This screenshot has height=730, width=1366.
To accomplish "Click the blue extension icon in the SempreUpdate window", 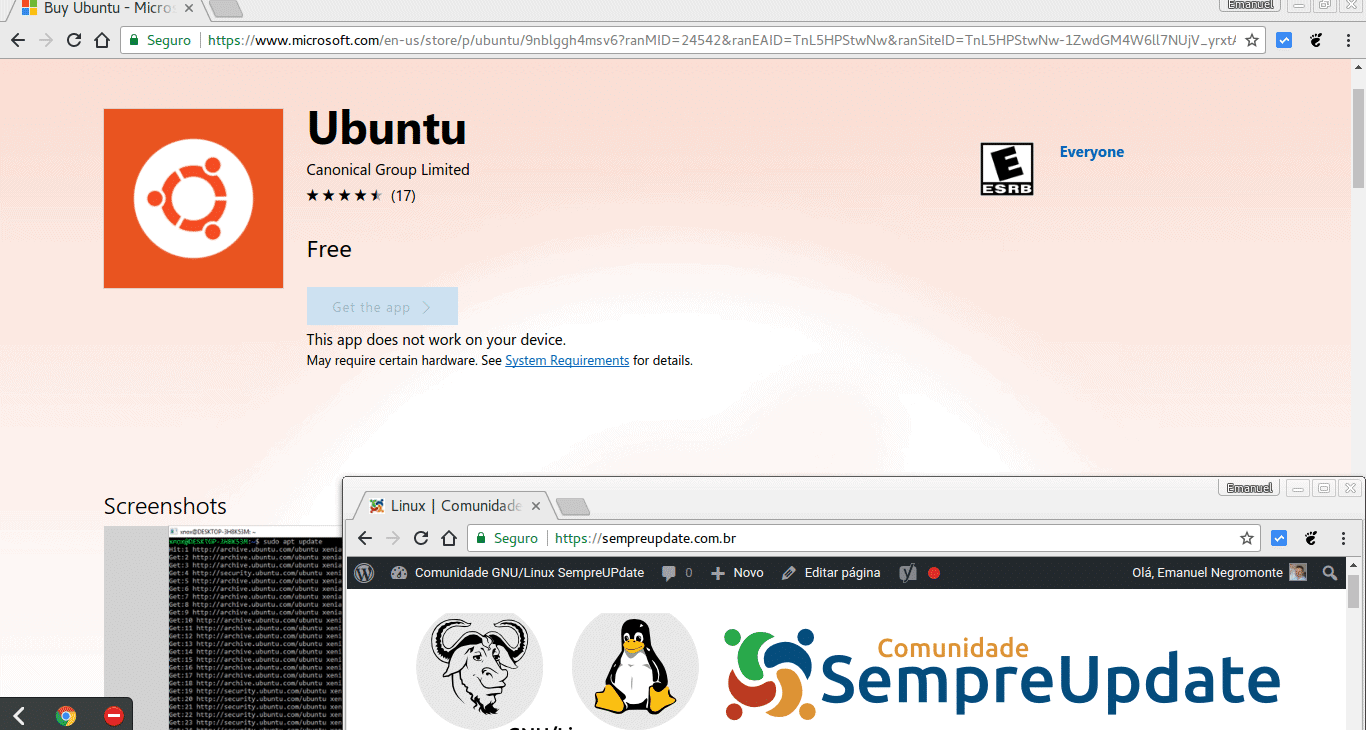I will [x=1279, y=538].
